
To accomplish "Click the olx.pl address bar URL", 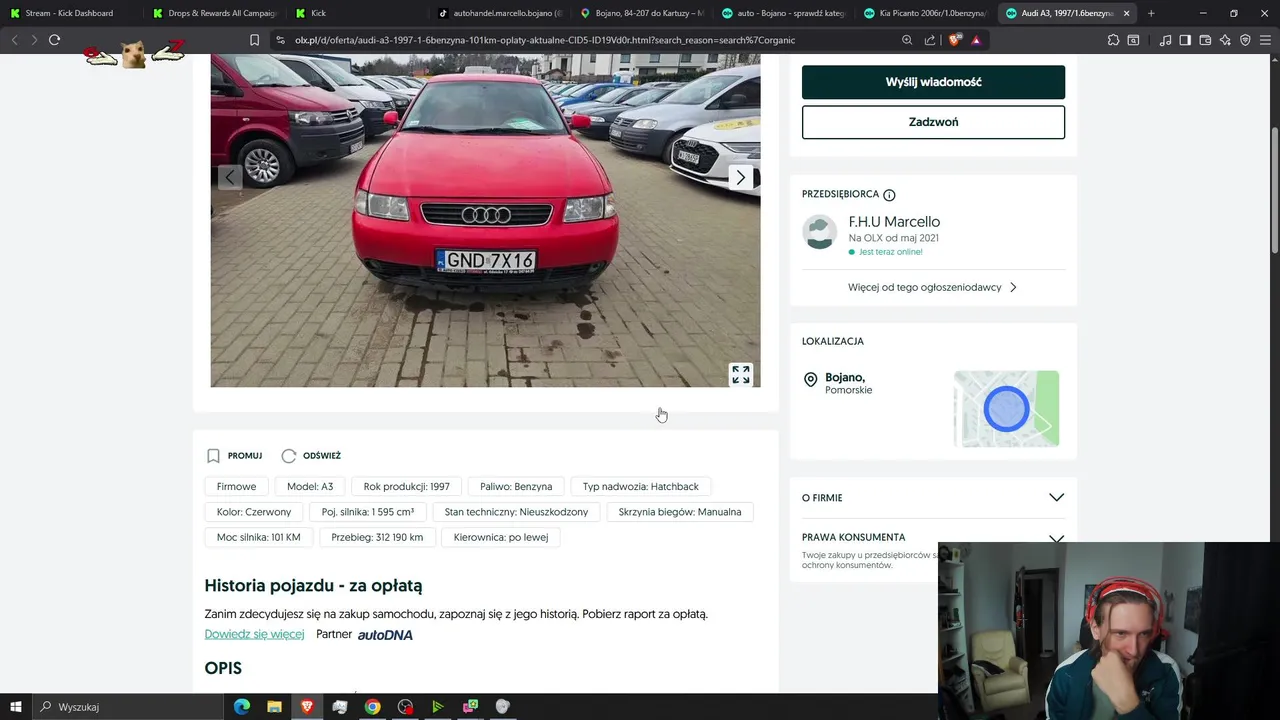I will 545,40.
